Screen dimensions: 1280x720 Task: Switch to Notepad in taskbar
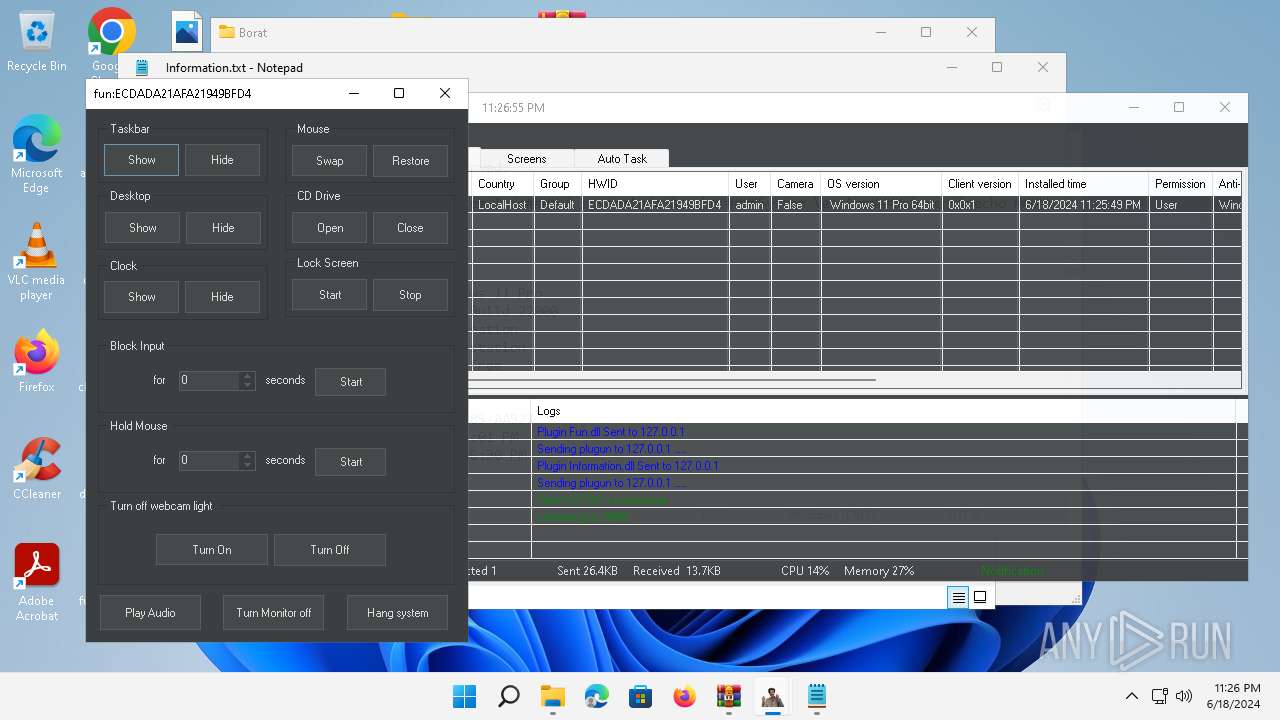coord(816,696)
